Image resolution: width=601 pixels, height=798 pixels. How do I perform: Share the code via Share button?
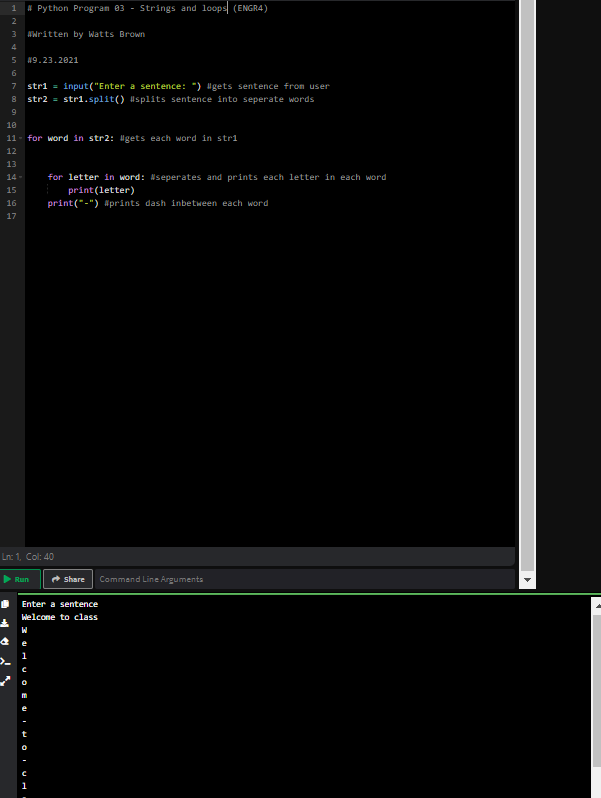[x=68, y=579]
